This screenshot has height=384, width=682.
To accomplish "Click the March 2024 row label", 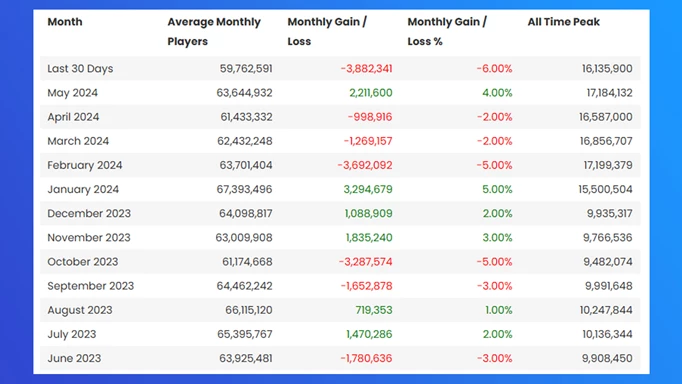I will click(78, 141).
